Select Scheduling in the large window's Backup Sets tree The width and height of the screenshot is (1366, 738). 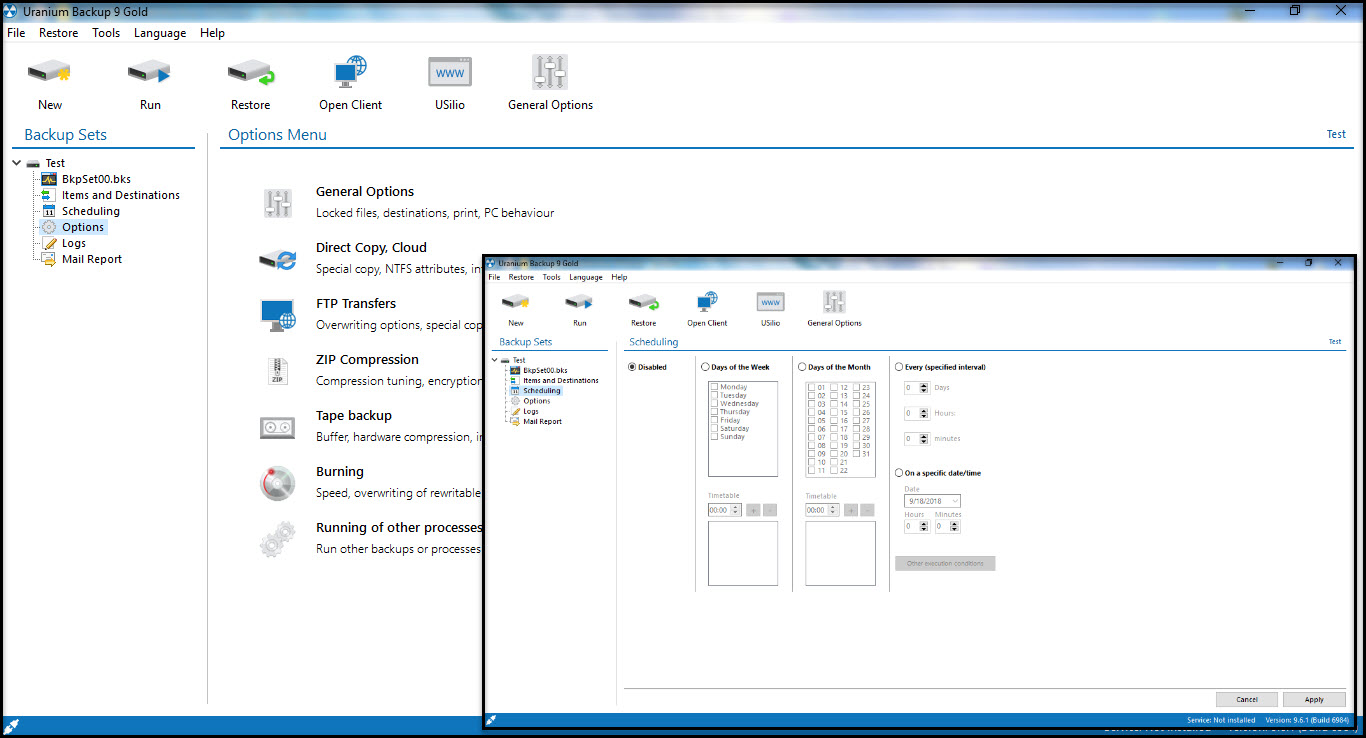click(90, 211)
